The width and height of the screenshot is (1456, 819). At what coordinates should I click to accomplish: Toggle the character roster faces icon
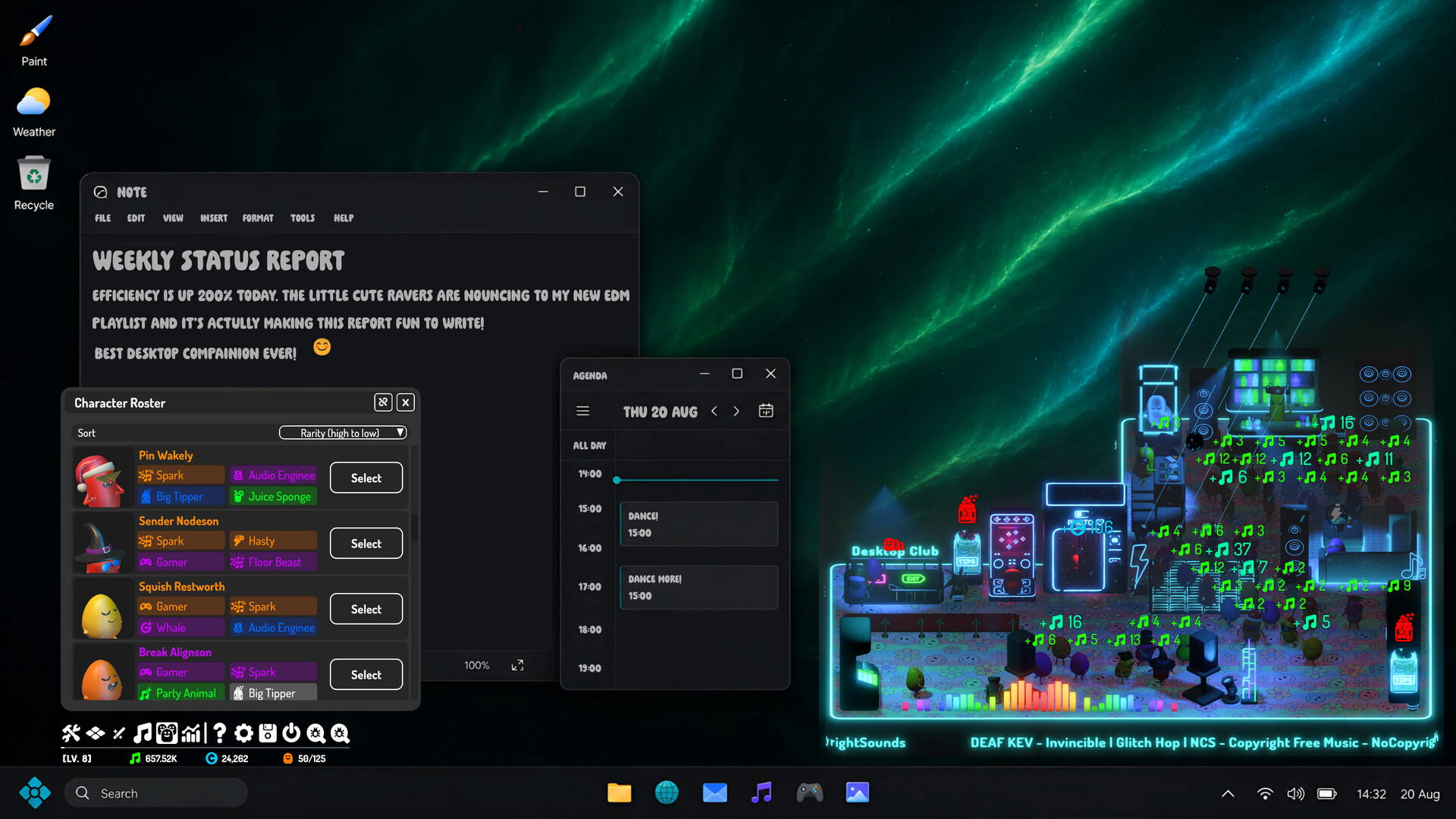(x=167, y=733)
